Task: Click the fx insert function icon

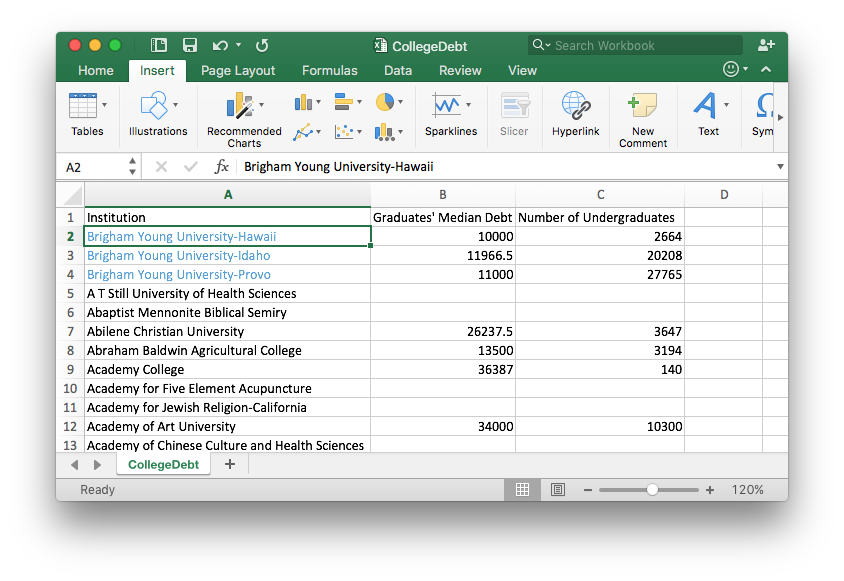Action: [x=222, y=166]
